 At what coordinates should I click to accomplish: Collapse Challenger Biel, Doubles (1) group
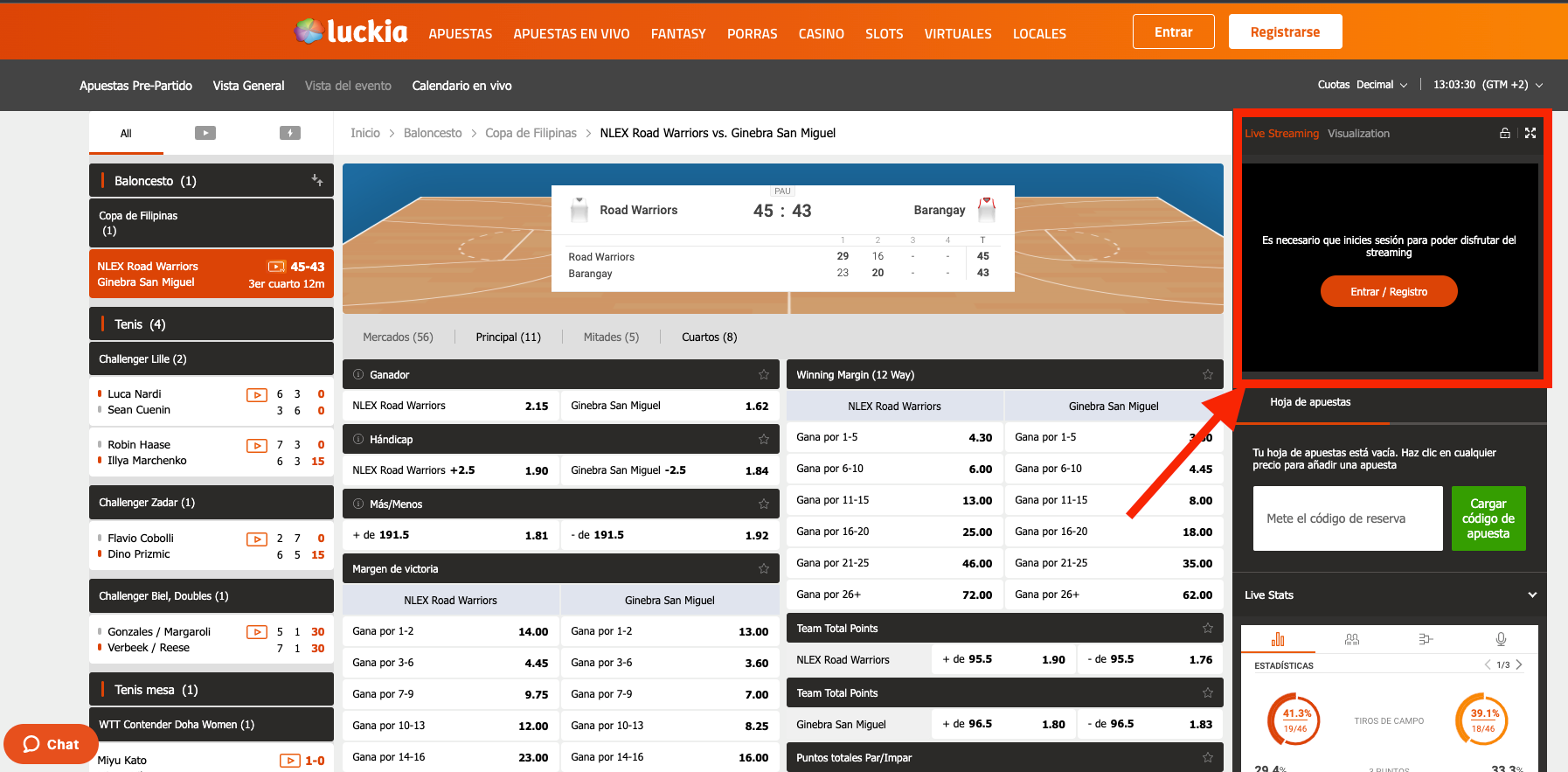click(x=212, y=595)
